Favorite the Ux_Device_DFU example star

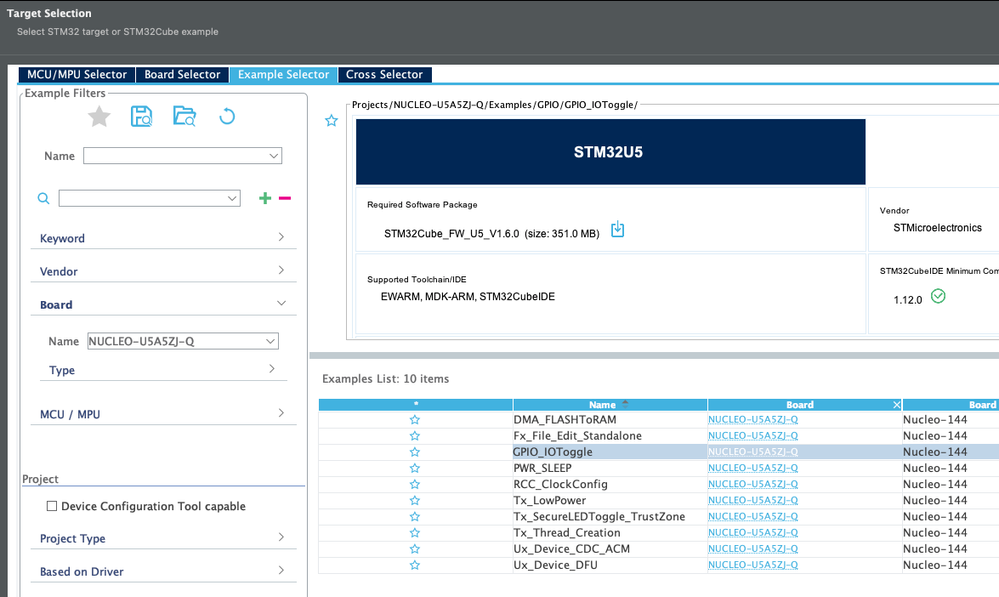415,565
